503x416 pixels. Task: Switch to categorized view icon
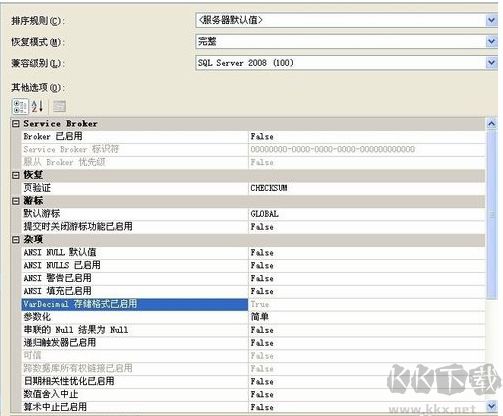tap(20, 107)
